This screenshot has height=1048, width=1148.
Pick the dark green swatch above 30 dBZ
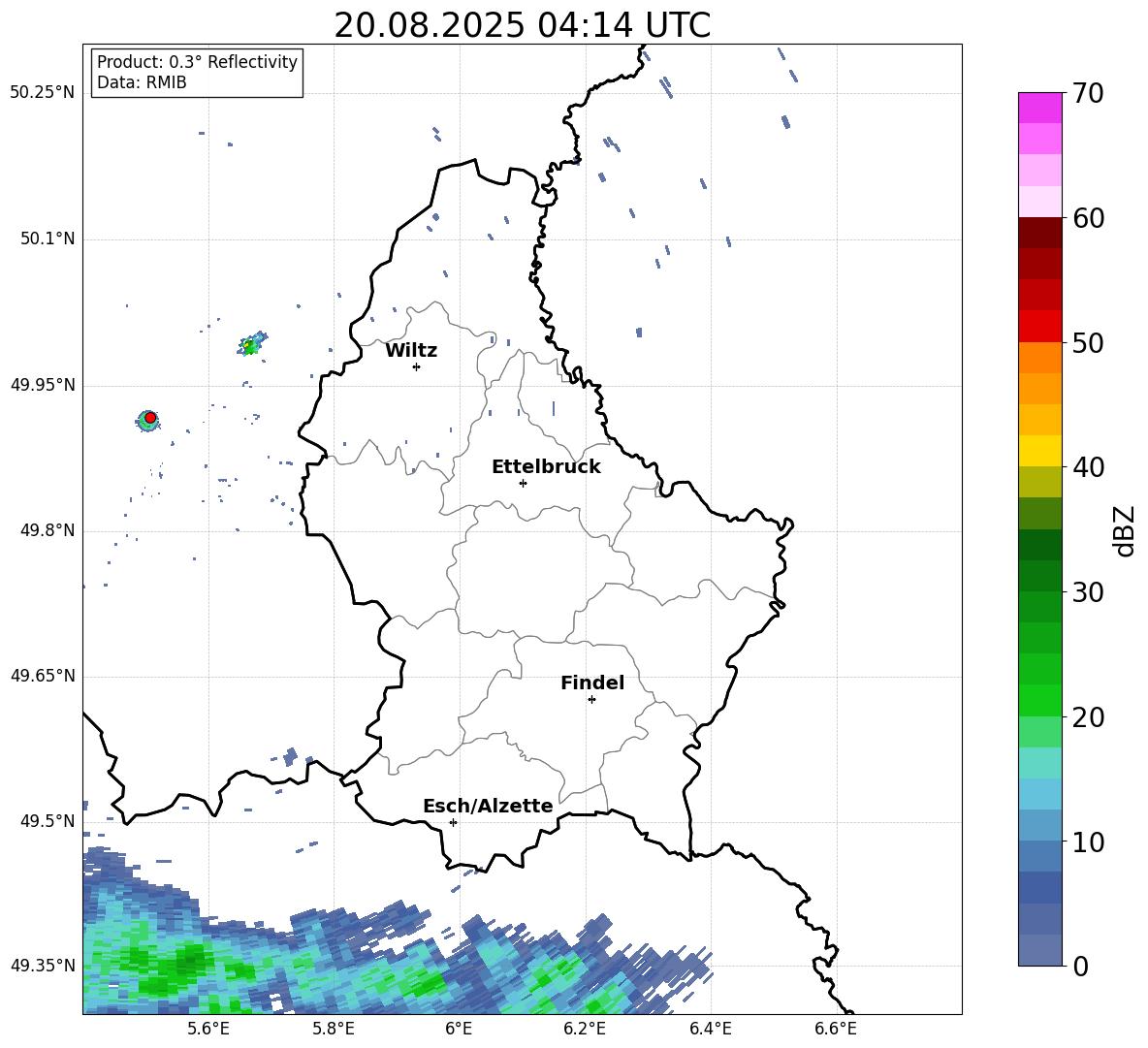[1039, 545]
